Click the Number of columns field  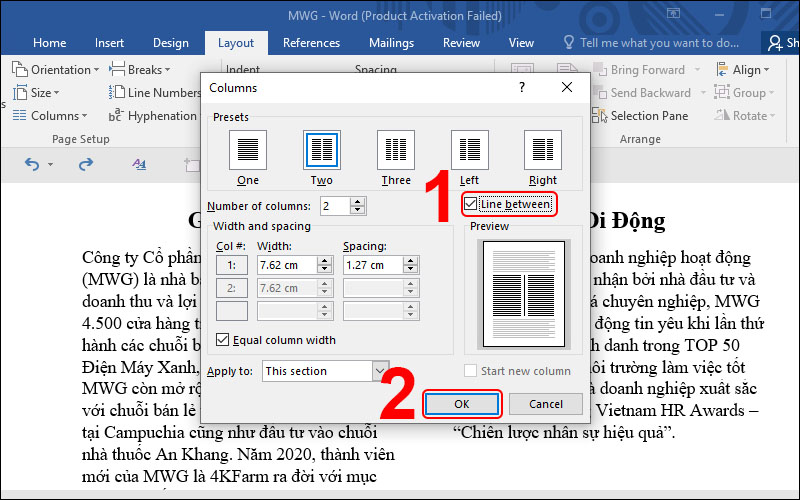coord(335,206)
